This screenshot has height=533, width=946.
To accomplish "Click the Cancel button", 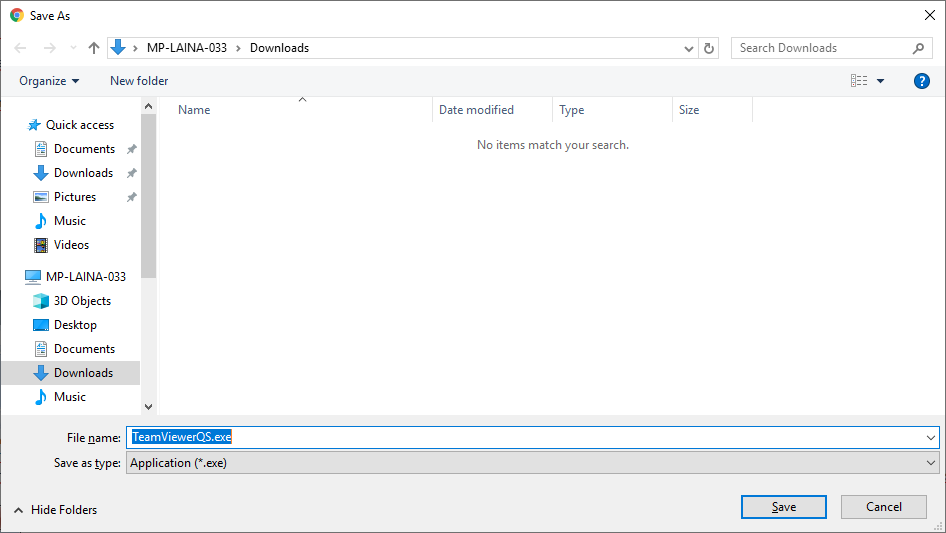I will pyautogui.click(x=884, y=507).
